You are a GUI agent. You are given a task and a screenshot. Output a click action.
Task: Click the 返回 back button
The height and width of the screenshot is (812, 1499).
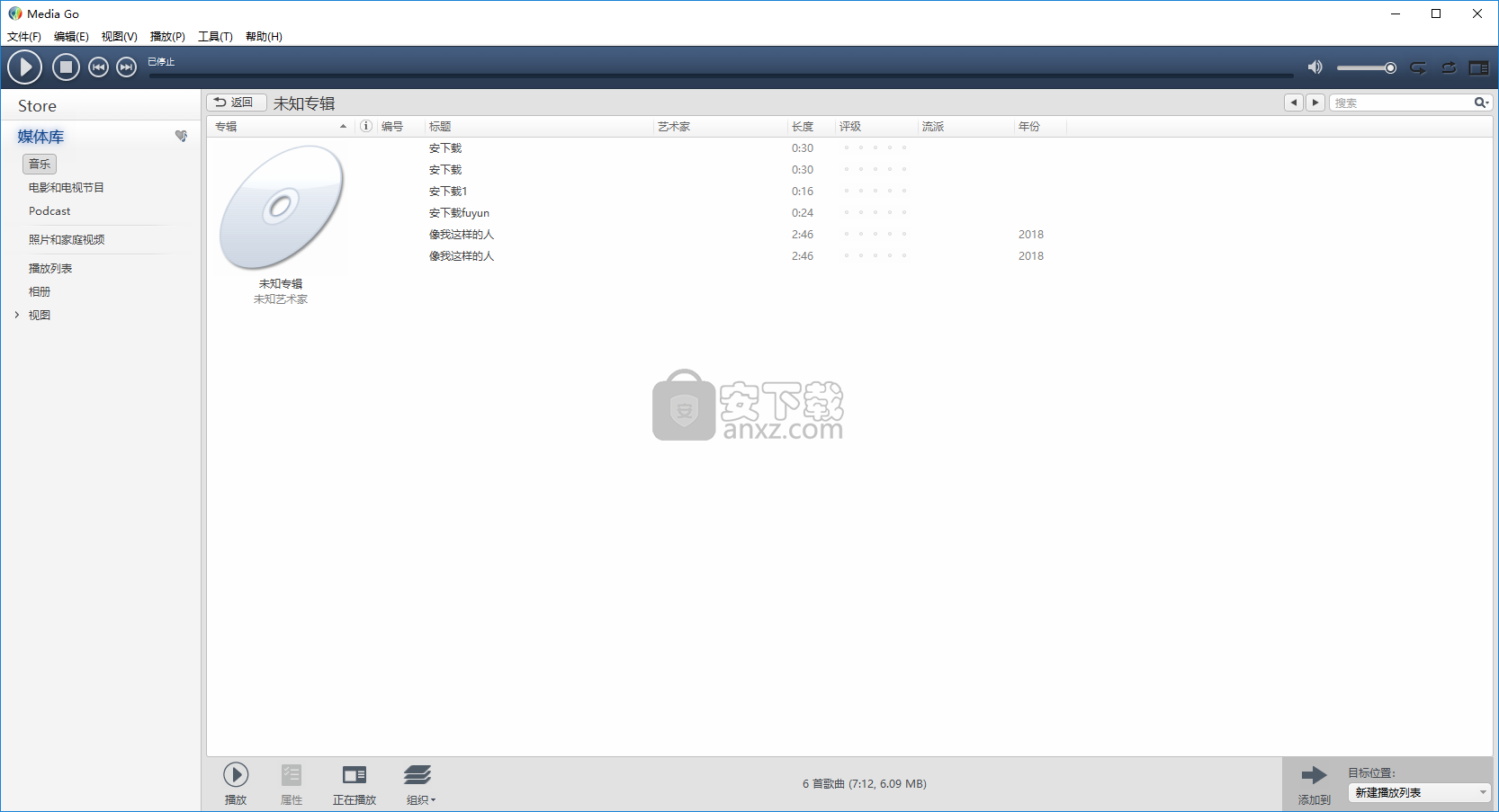236,103
